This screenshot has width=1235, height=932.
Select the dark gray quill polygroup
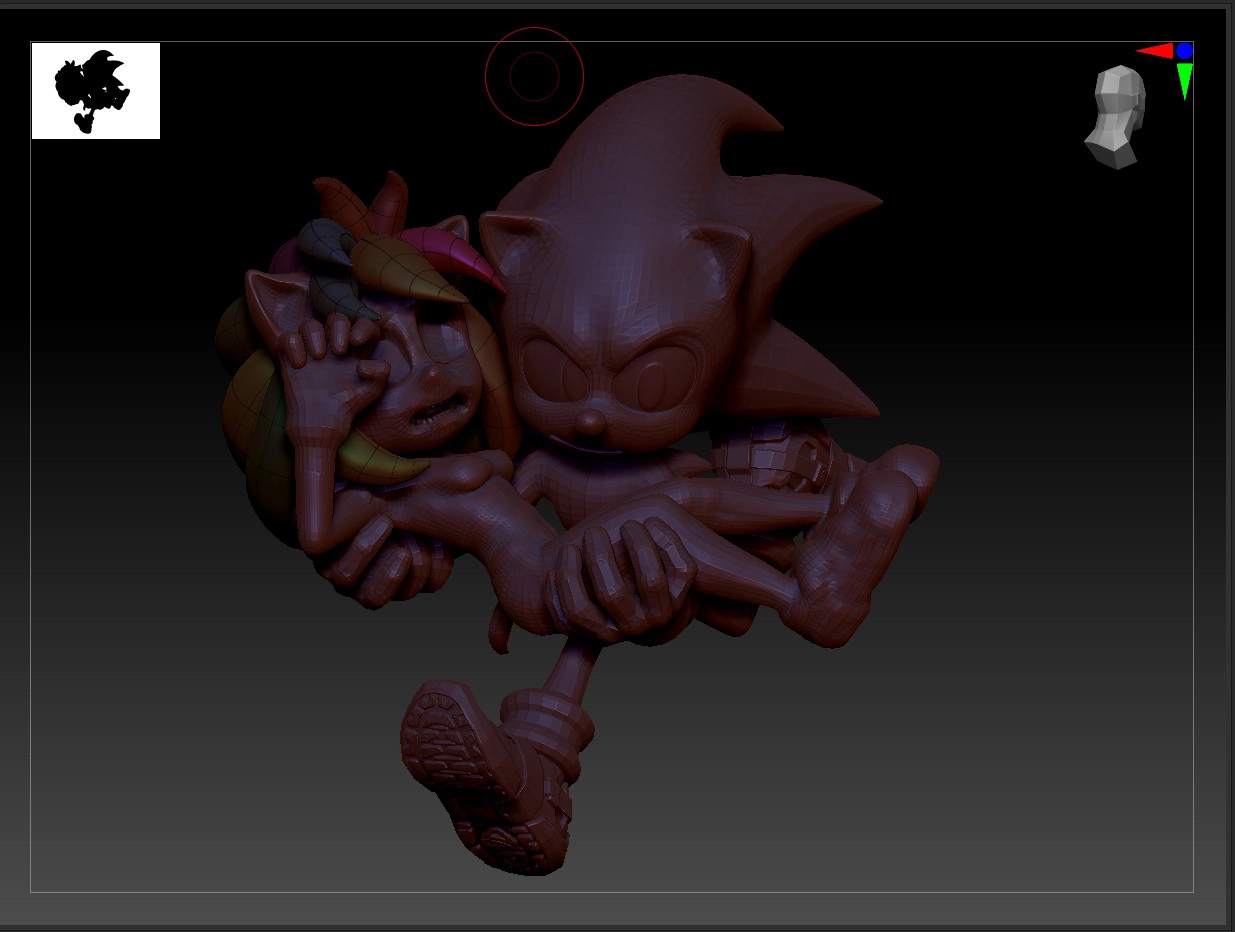pos(326,240)
